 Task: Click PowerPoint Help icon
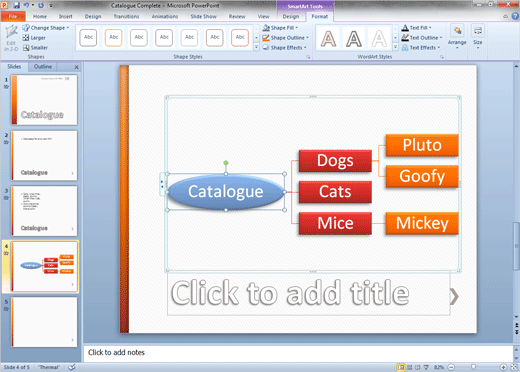[515, 16]
